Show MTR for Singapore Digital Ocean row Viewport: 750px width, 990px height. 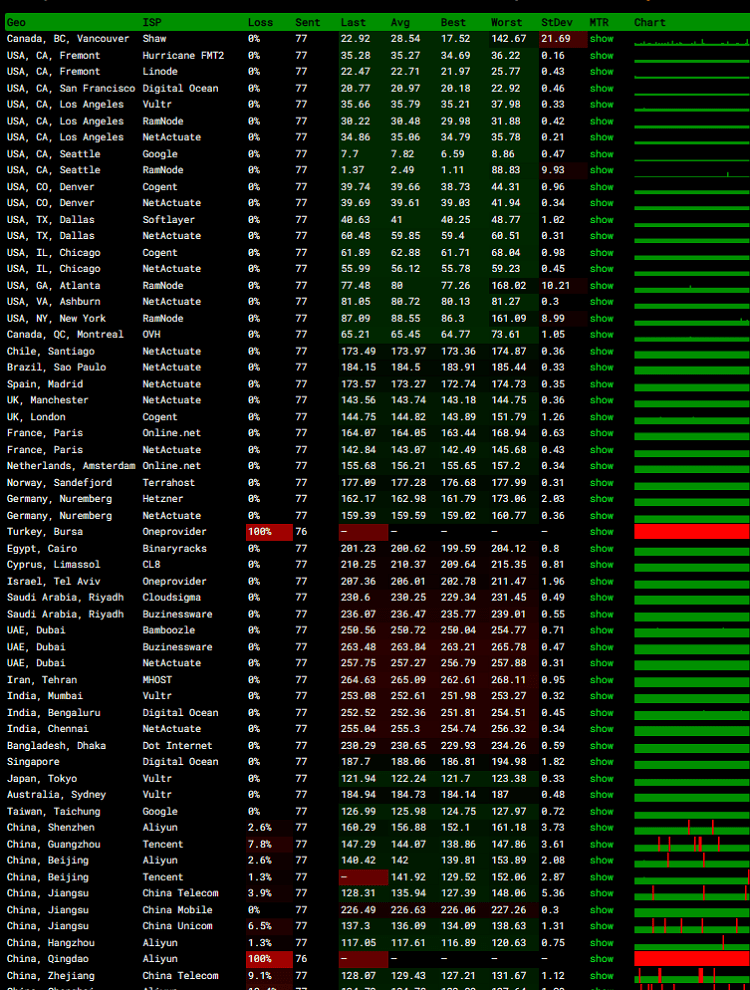[602, 762]
